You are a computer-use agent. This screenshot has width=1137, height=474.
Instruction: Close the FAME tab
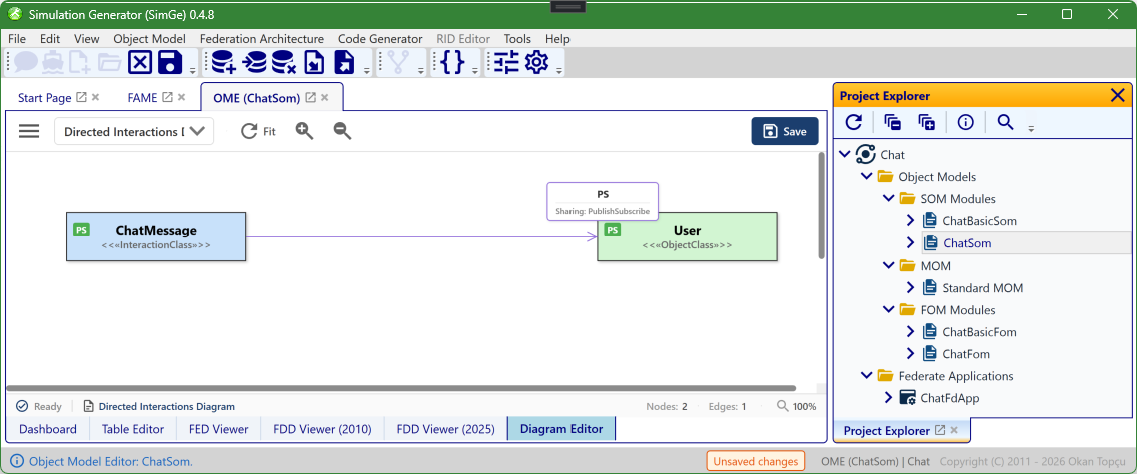pyautogui.click(x=181, y=97)
